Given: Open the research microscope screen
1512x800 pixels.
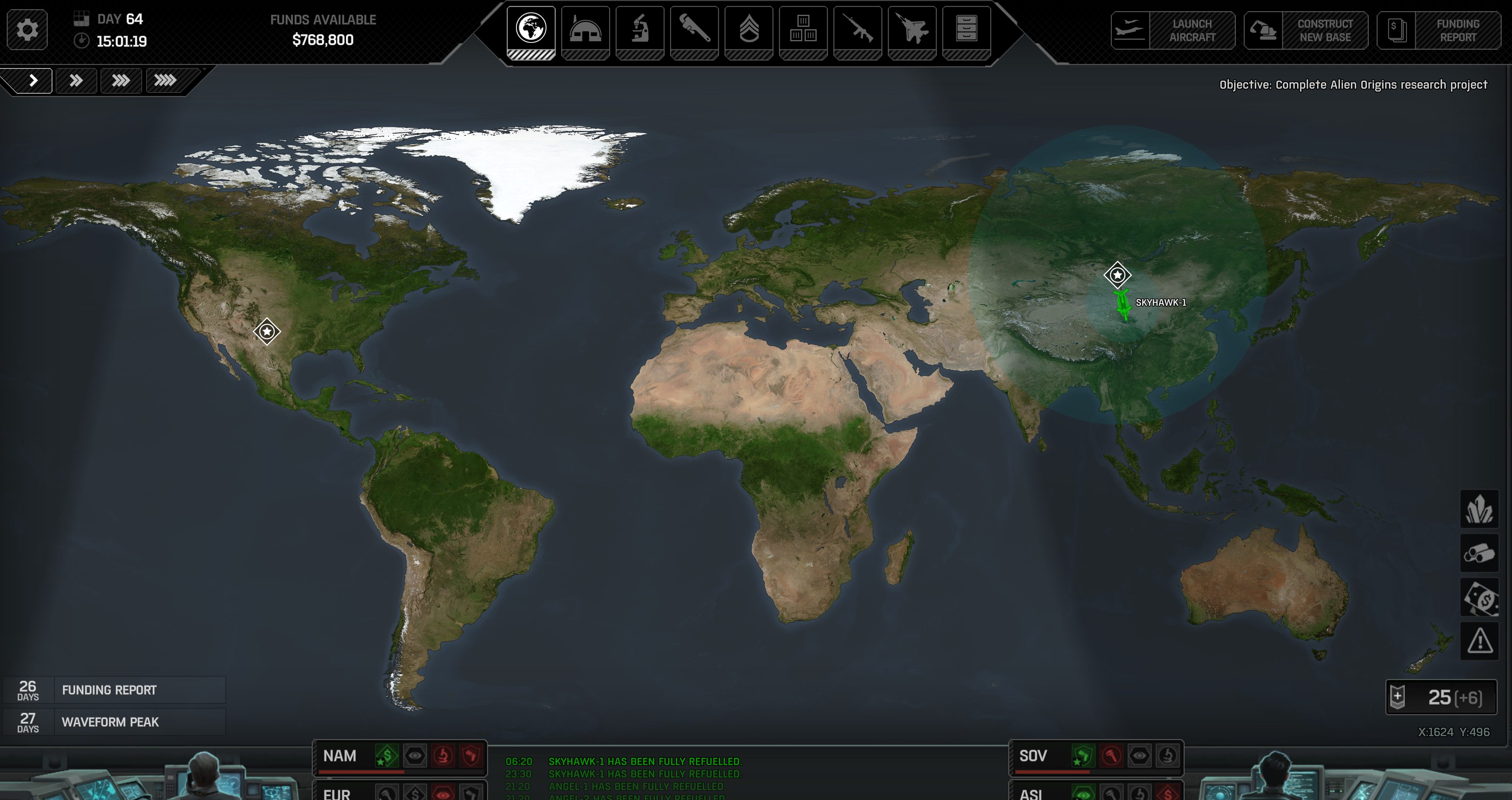Looking at the screenshot, I should (x=640, y=29).
